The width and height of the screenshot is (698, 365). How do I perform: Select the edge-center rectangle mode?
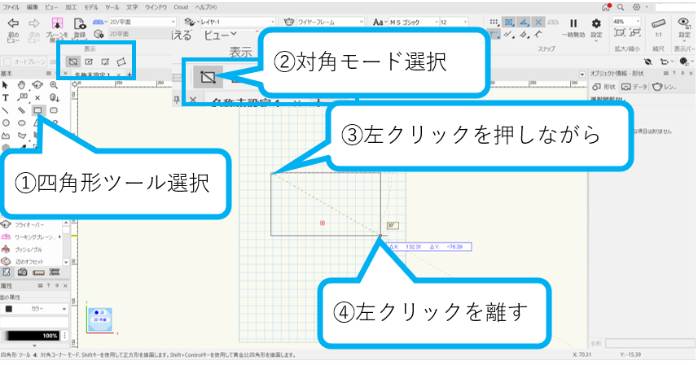click(105, 62)
